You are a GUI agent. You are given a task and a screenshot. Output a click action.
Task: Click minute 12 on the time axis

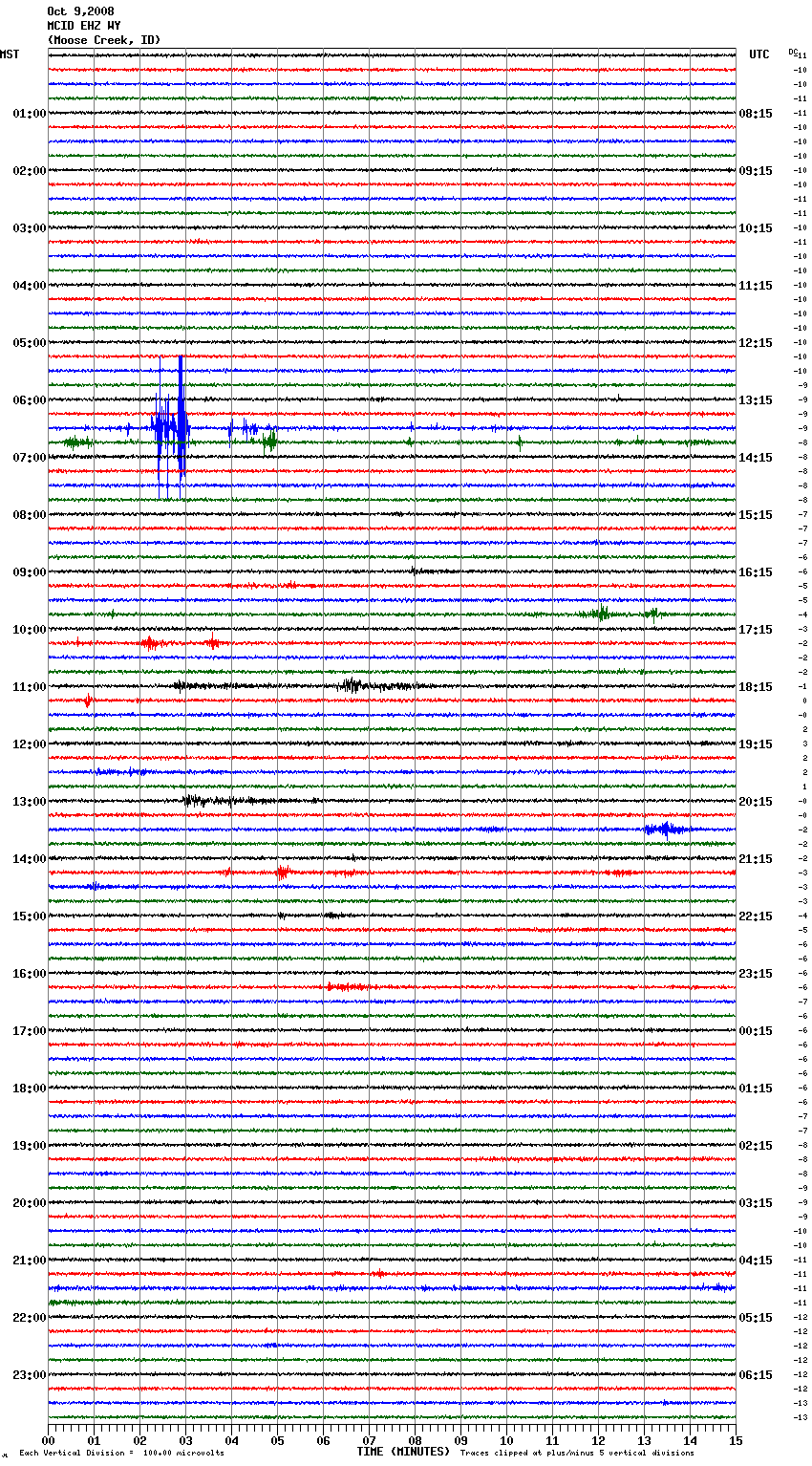coord(599,1439)
